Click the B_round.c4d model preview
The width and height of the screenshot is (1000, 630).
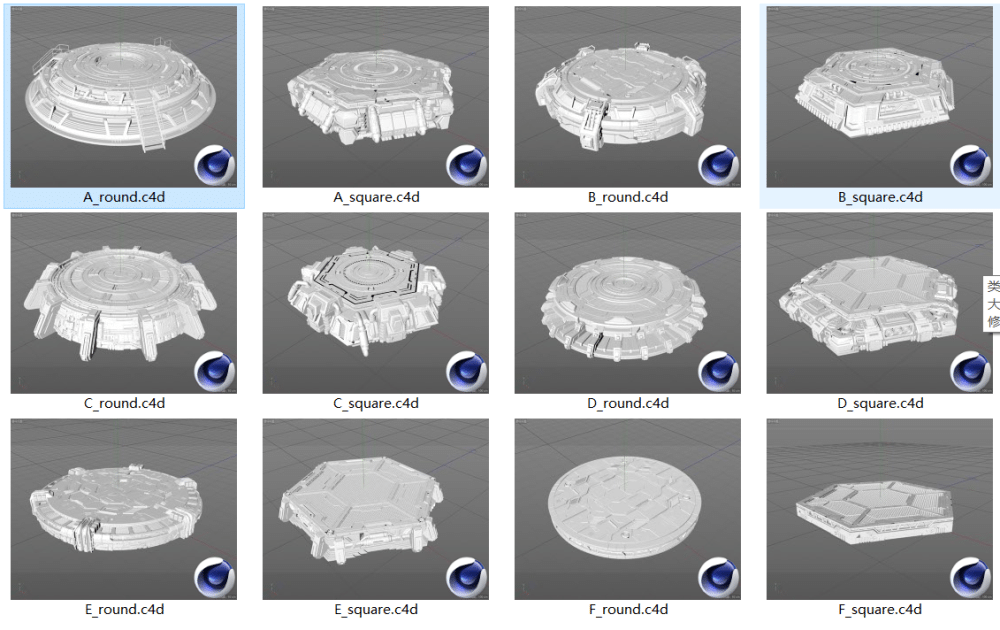pyautogui.click(x=628, y=97)
